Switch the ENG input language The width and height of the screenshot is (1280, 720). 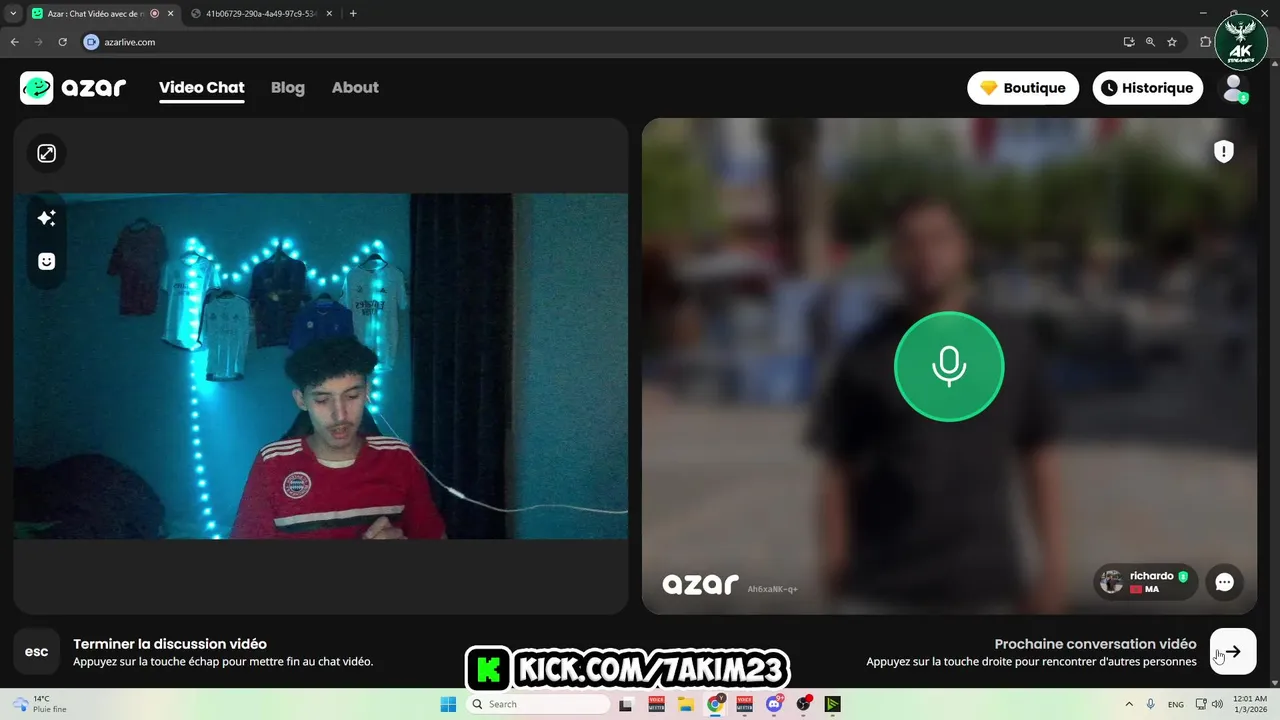tap(1176, 704)
